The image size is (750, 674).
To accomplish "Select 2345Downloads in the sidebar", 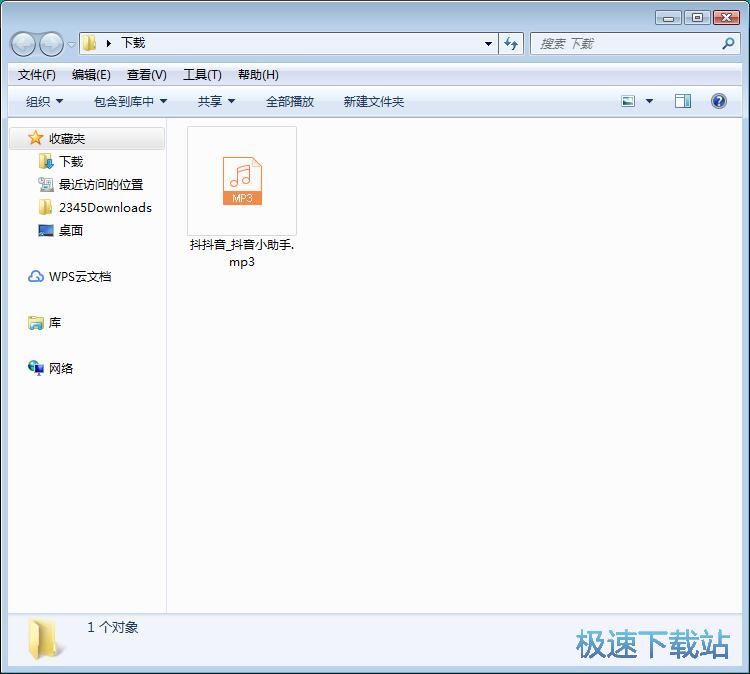I will (105, 208).
